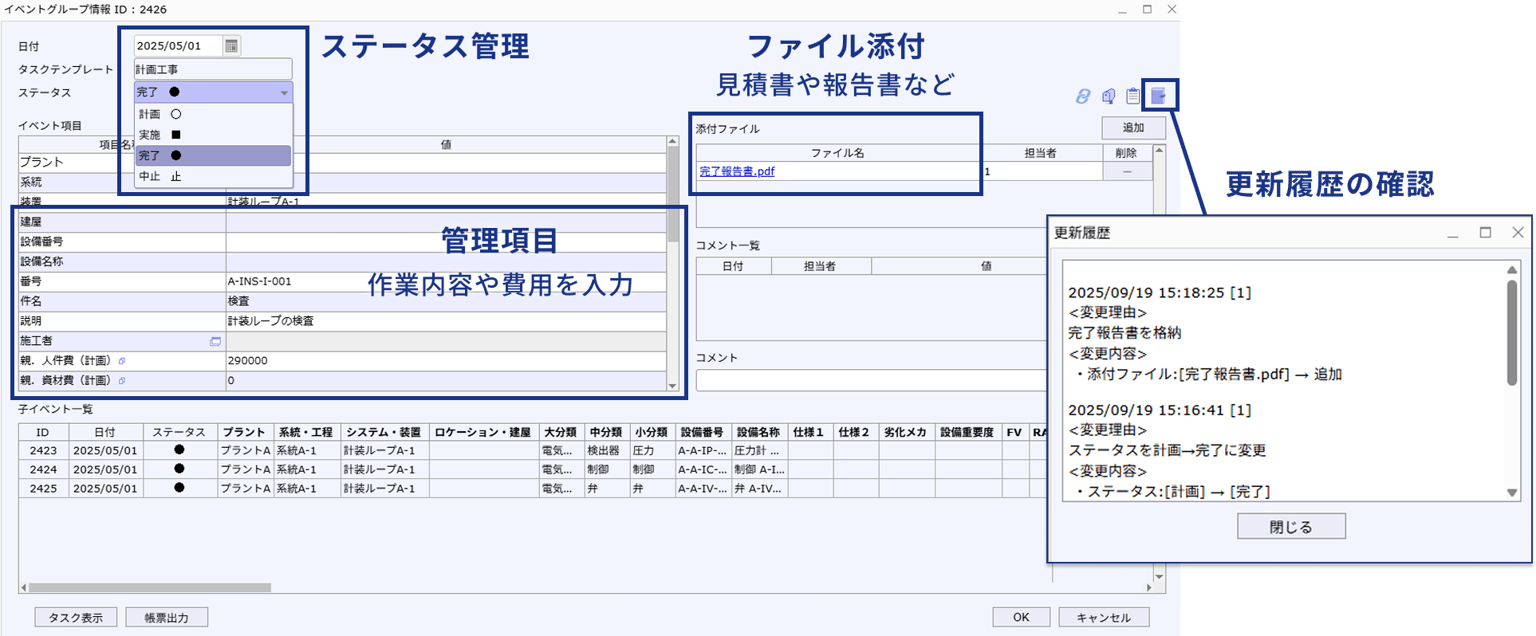
Task: Click the 大分類 column header in child events
Action: [x=564, y=432]
